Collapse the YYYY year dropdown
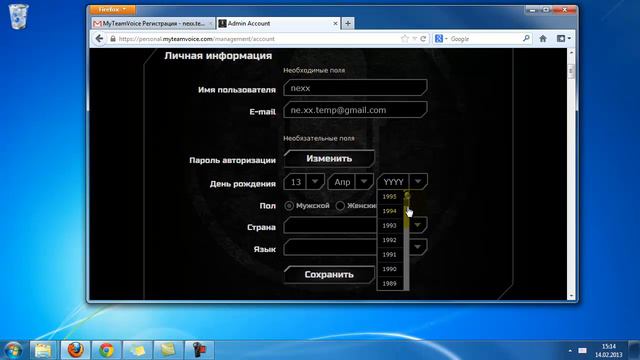Image resolution: width=640 pixels, height=360 pixels. 402,182
